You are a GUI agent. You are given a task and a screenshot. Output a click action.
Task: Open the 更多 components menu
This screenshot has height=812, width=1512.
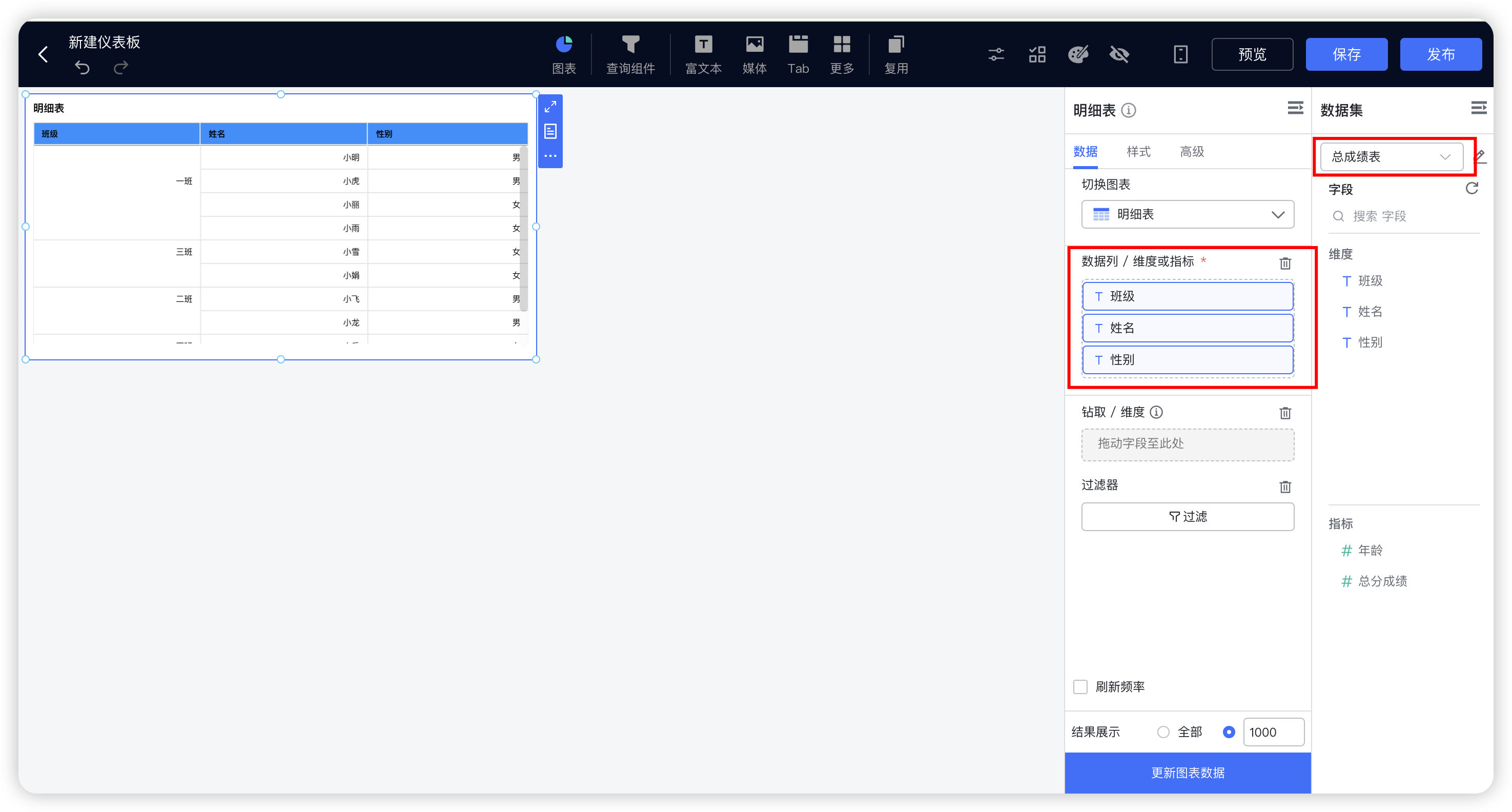click(x=841, y=54)
